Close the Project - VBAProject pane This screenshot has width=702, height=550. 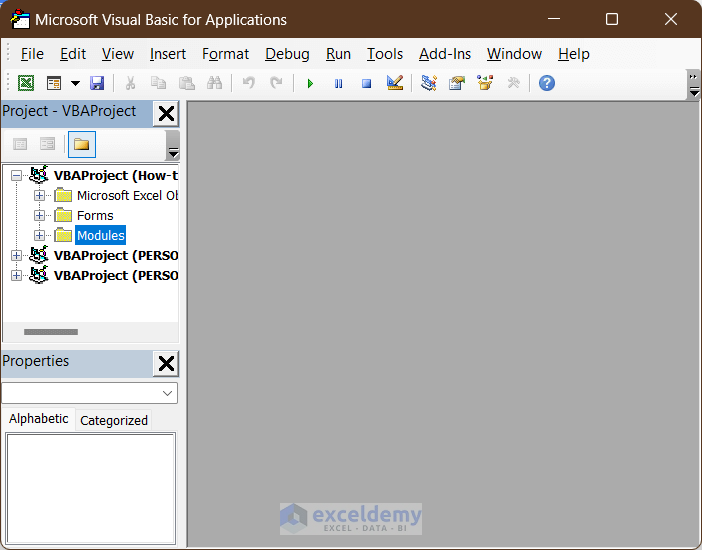[x=166, y=114]
